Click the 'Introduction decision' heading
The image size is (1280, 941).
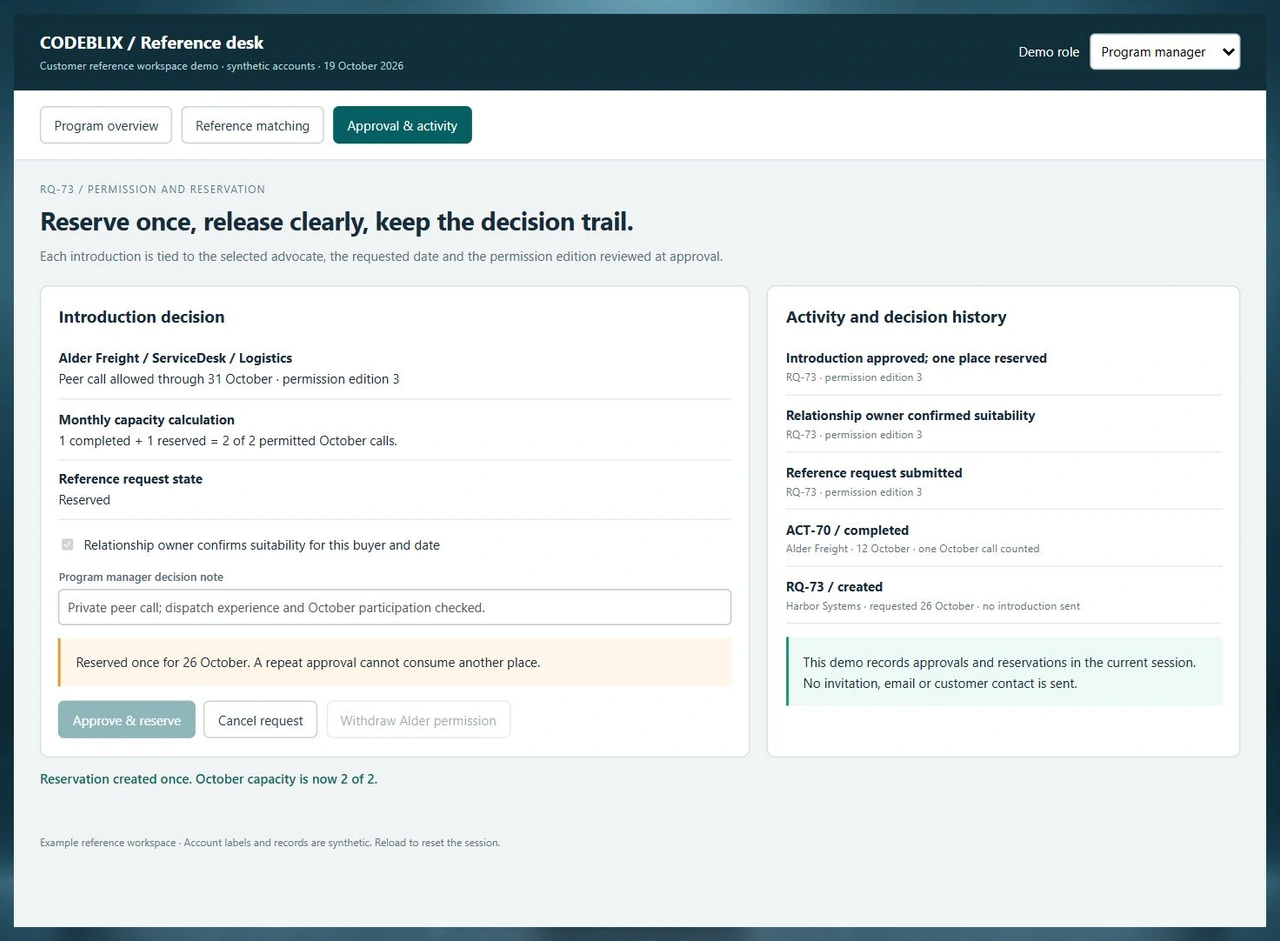[142, 317]
